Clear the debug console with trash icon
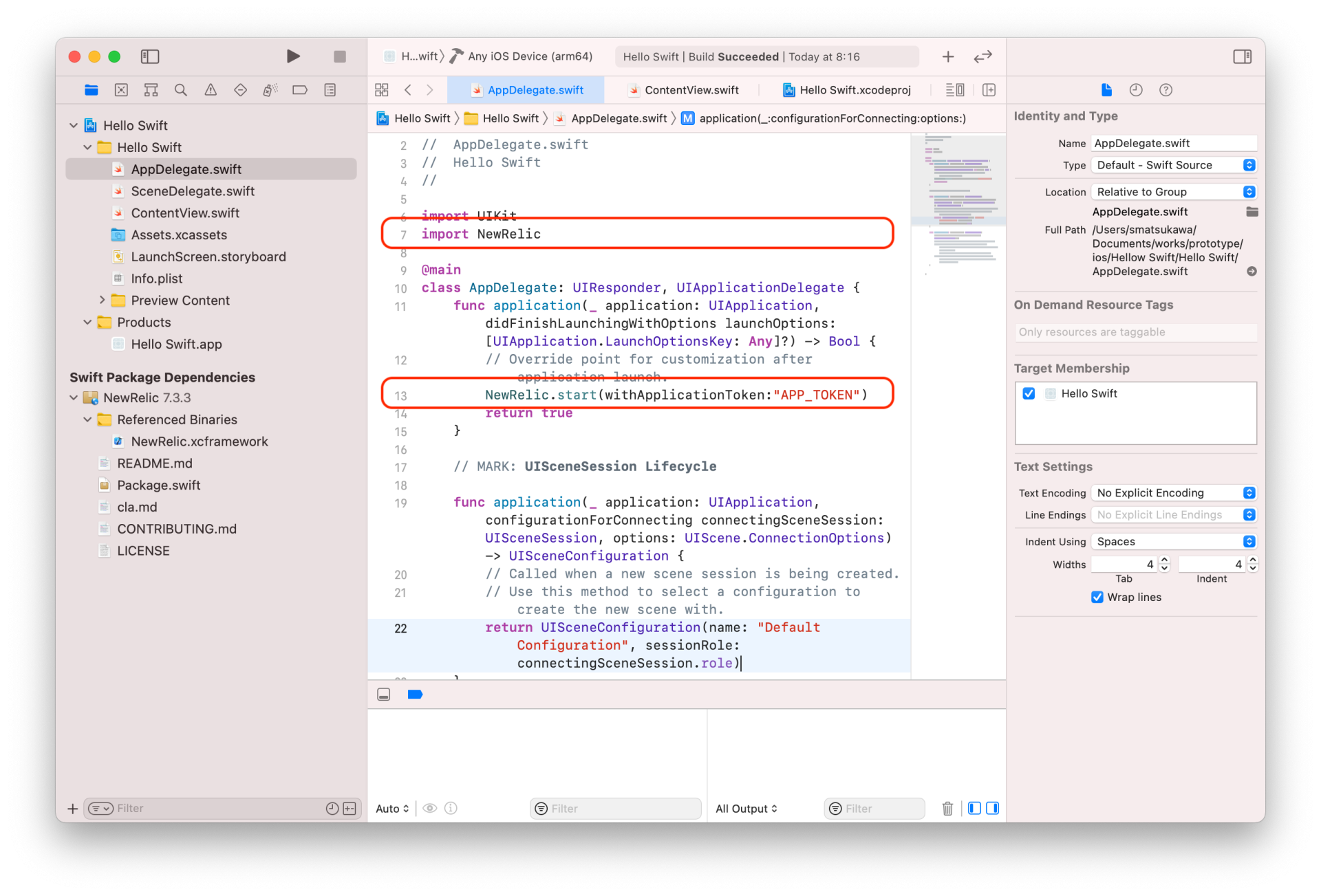 click(x=947, y=808)
